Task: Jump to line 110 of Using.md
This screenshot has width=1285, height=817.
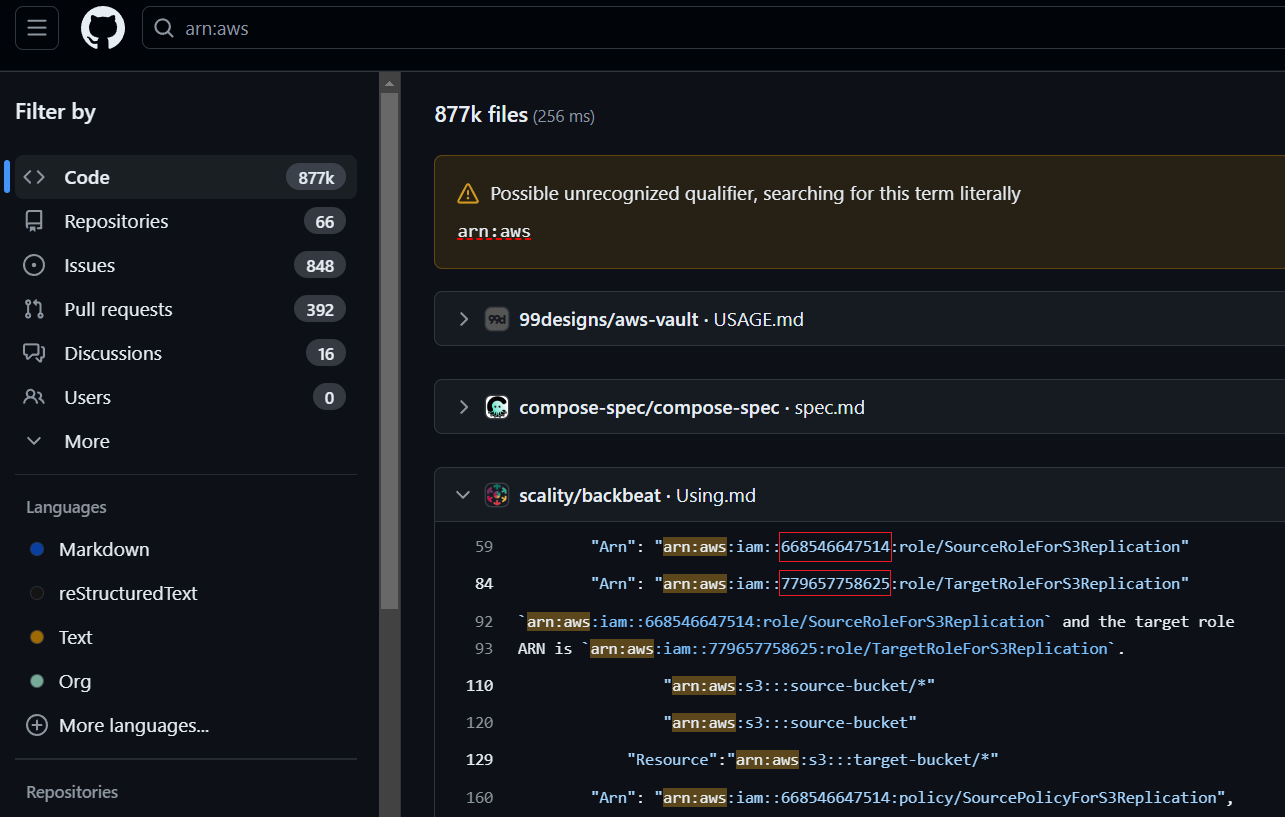Action: (480, 686)
